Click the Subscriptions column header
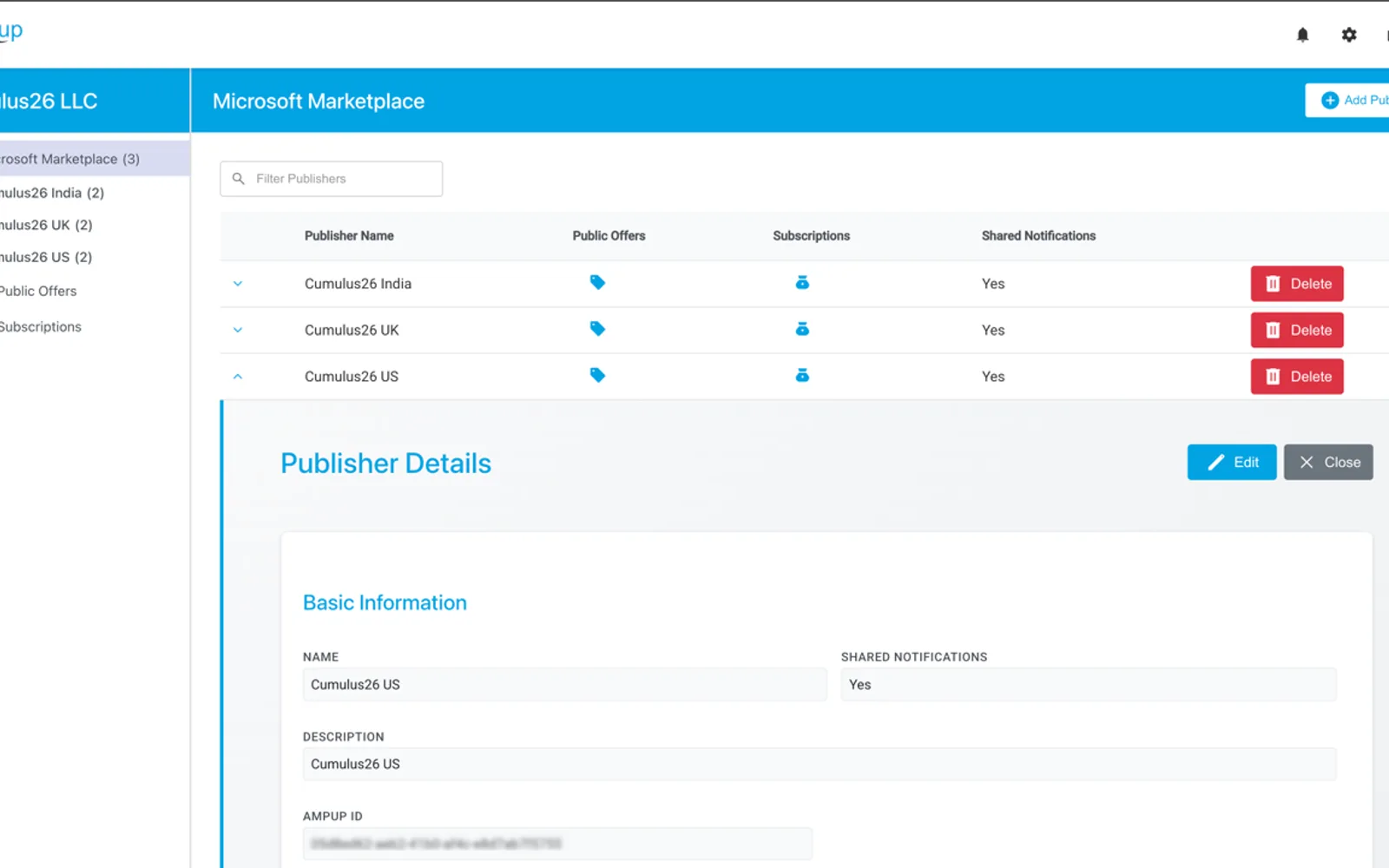The width and height of the screenshot is (1389, 868). (x=811, y=235)
